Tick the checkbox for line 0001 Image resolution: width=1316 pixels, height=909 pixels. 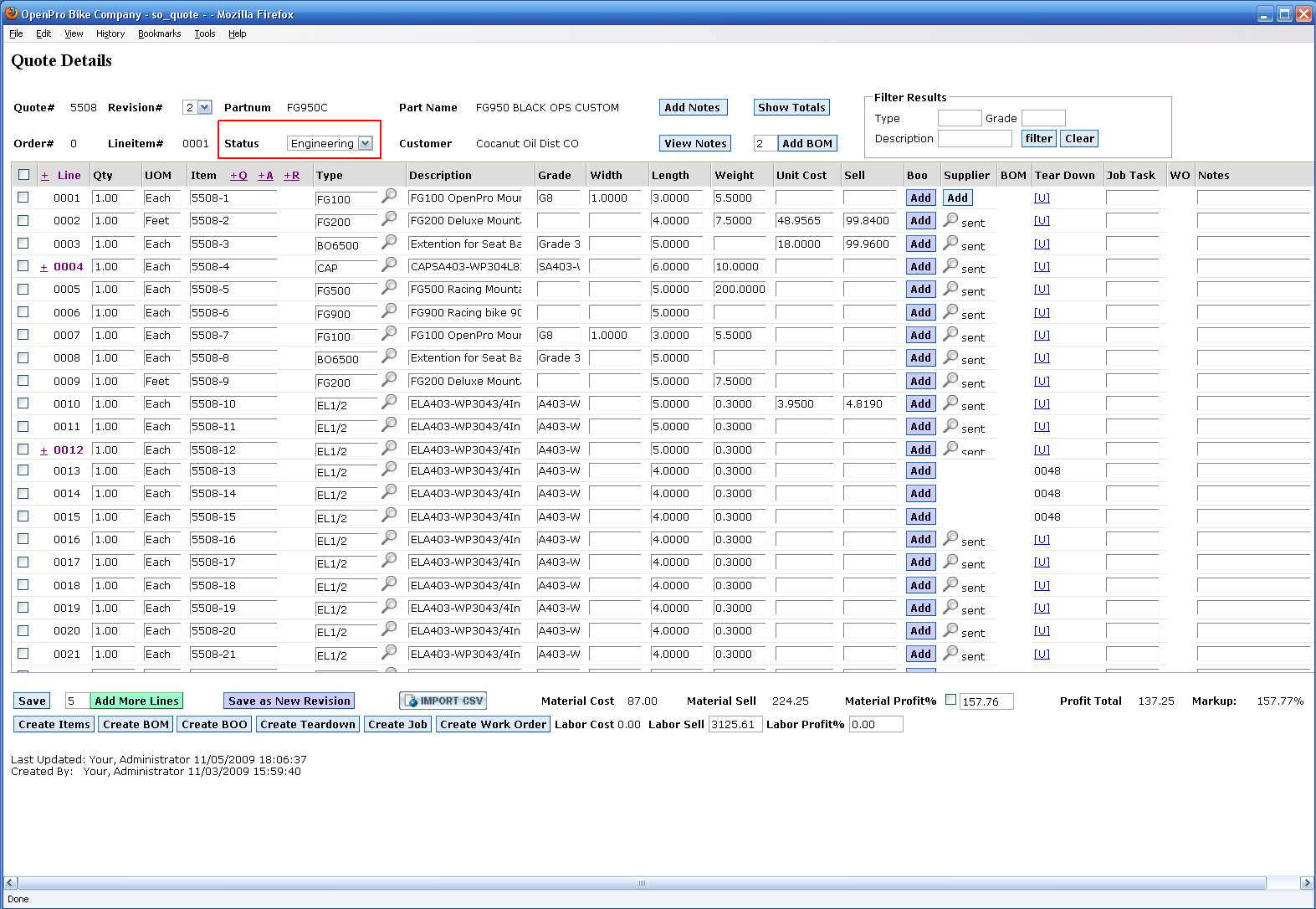23,198
